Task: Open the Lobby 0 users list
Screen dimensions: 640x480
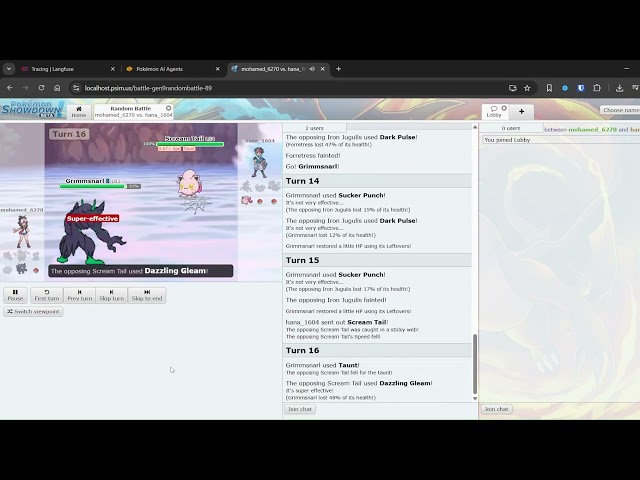Action: [x=511, y=128]
